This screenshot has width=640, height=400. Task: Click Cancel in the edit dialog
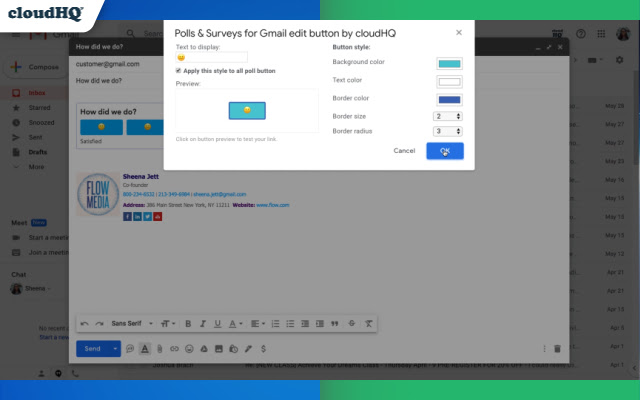404,151
